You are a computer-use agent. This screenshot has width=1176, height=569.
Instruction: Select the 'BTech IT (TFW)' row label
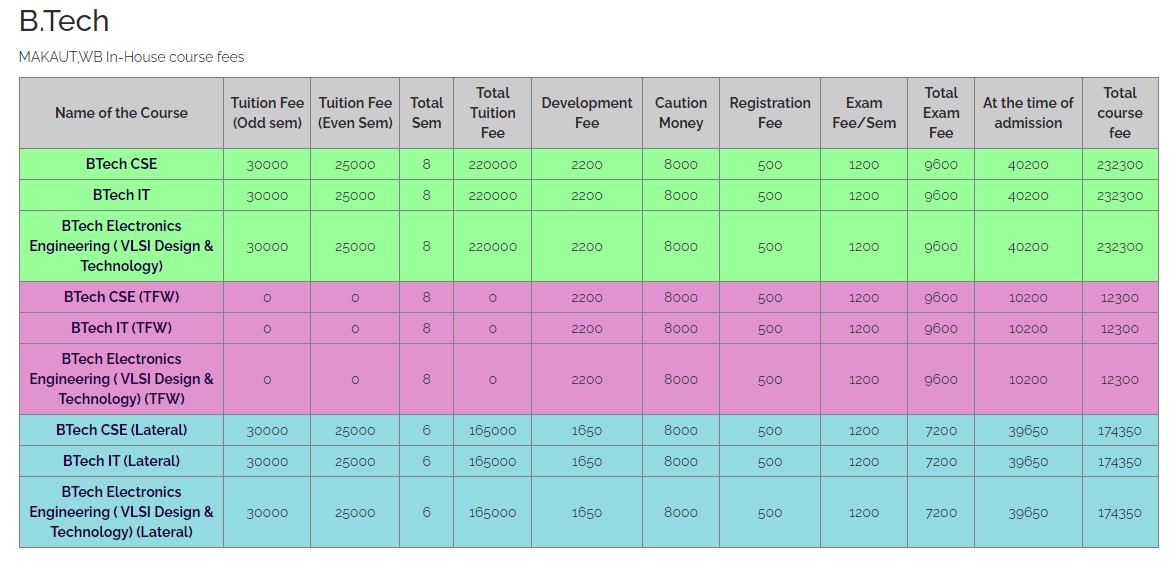pyautogui.click(x=122, y=328)
